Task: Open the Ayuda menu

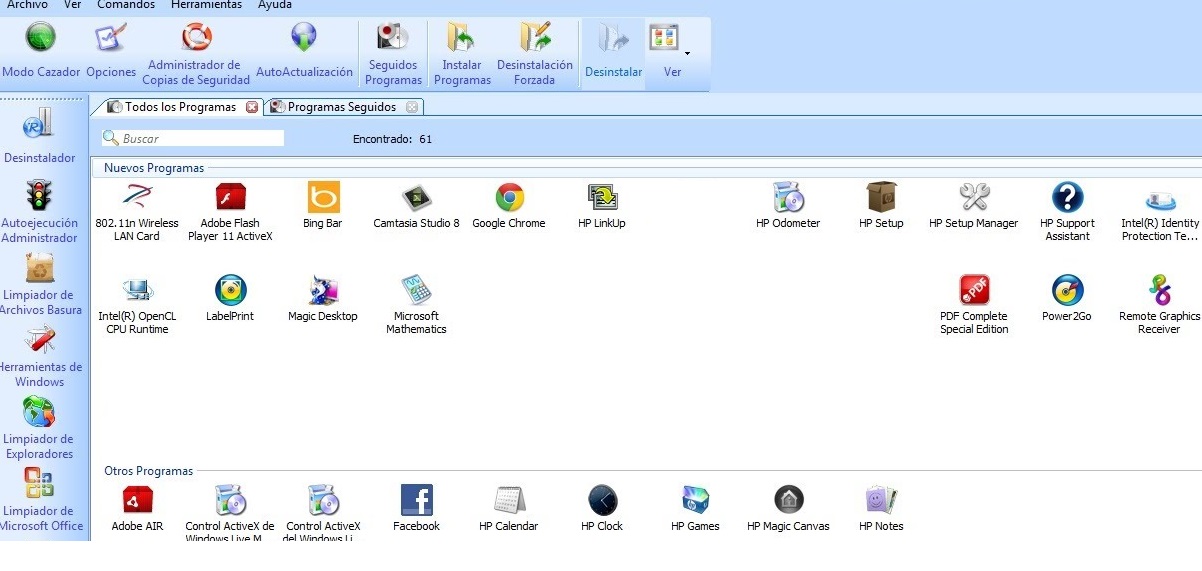Action: click(275, 5)
